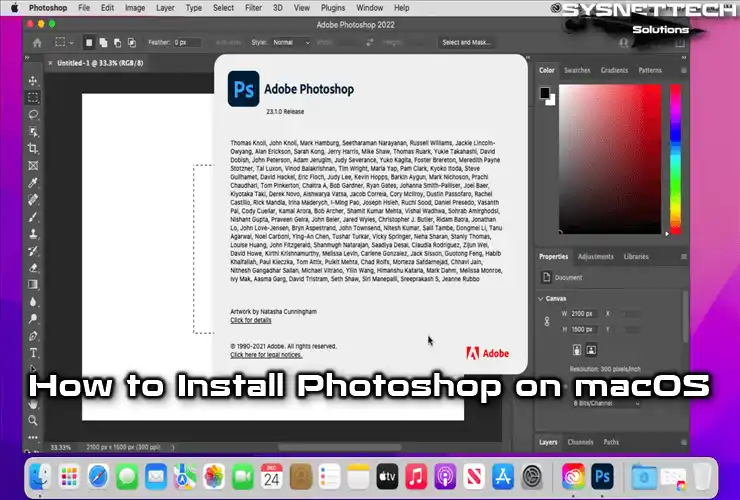
Task: Select the Gradient tool
Action: 33,285
